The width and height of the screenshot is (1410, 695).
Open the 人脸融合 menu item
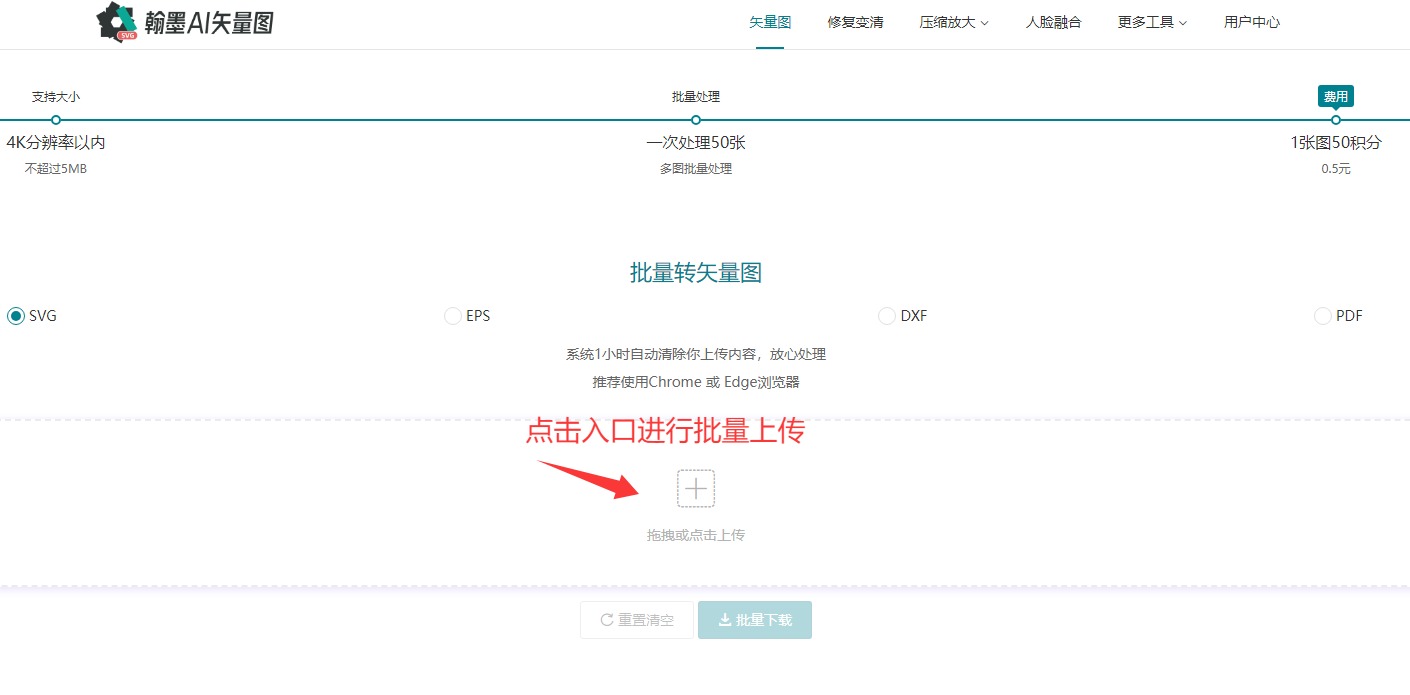(1053, 22)
